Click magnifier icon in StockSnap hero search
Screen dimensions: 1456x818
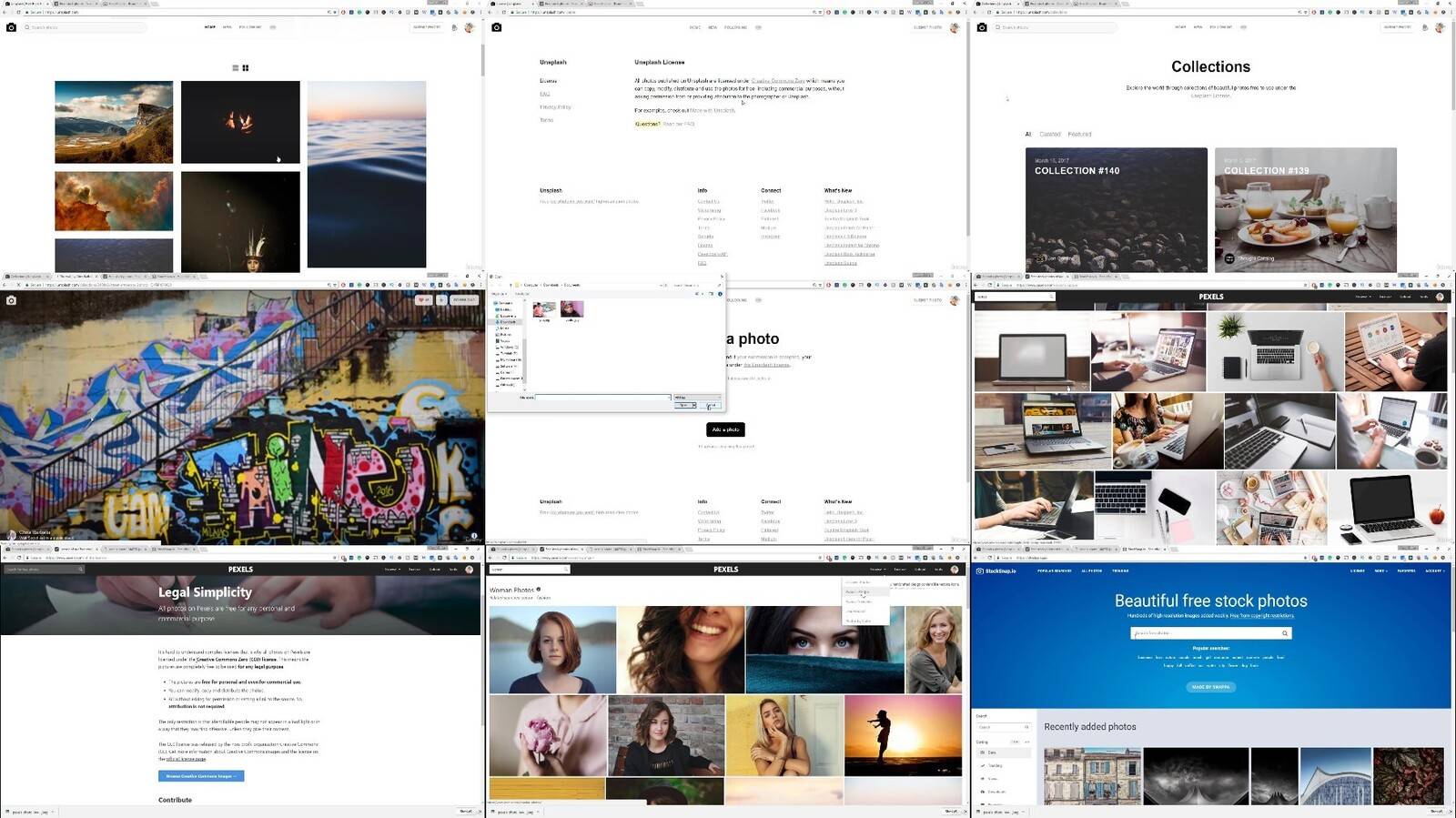coord(1285,633)
